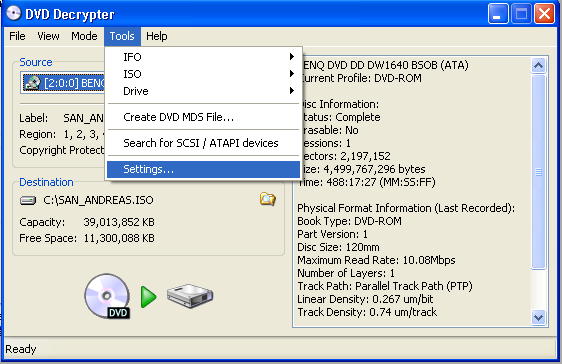This screenshot has width=562, height=364.
Task: Open the Help menu
Action: pos(157,36)
